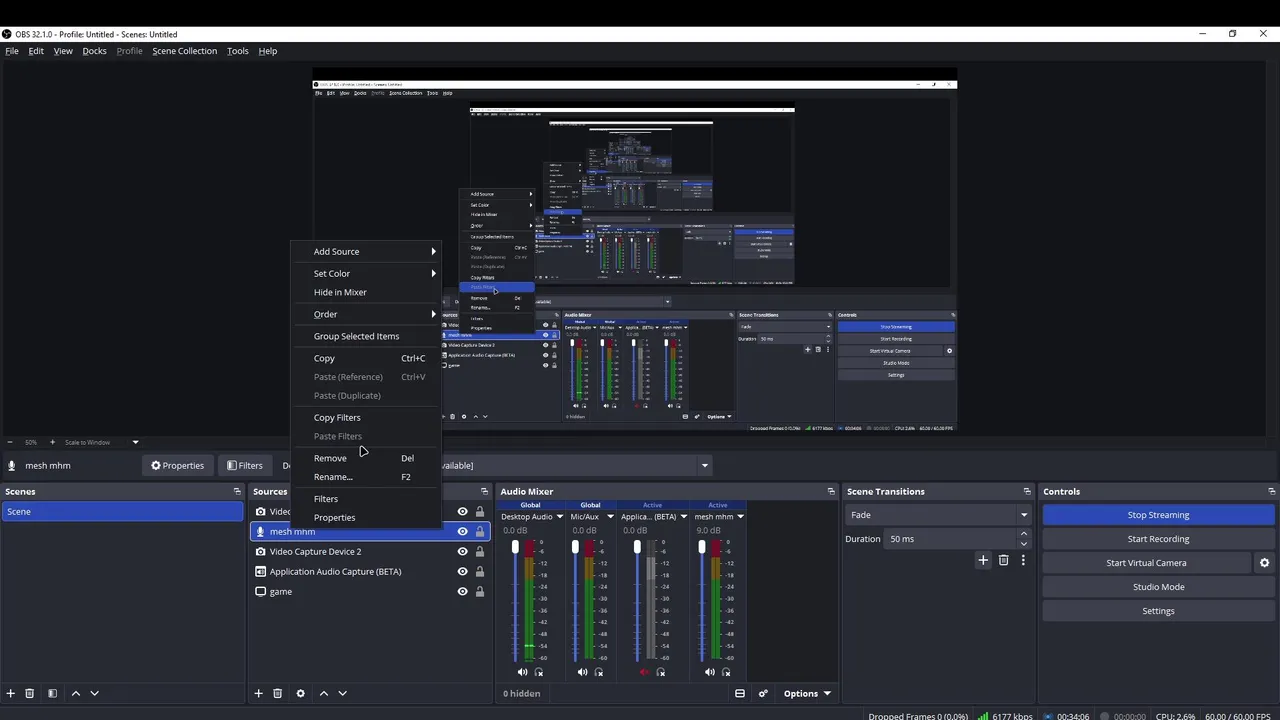Enable Studio Mode

[1158, 587]
